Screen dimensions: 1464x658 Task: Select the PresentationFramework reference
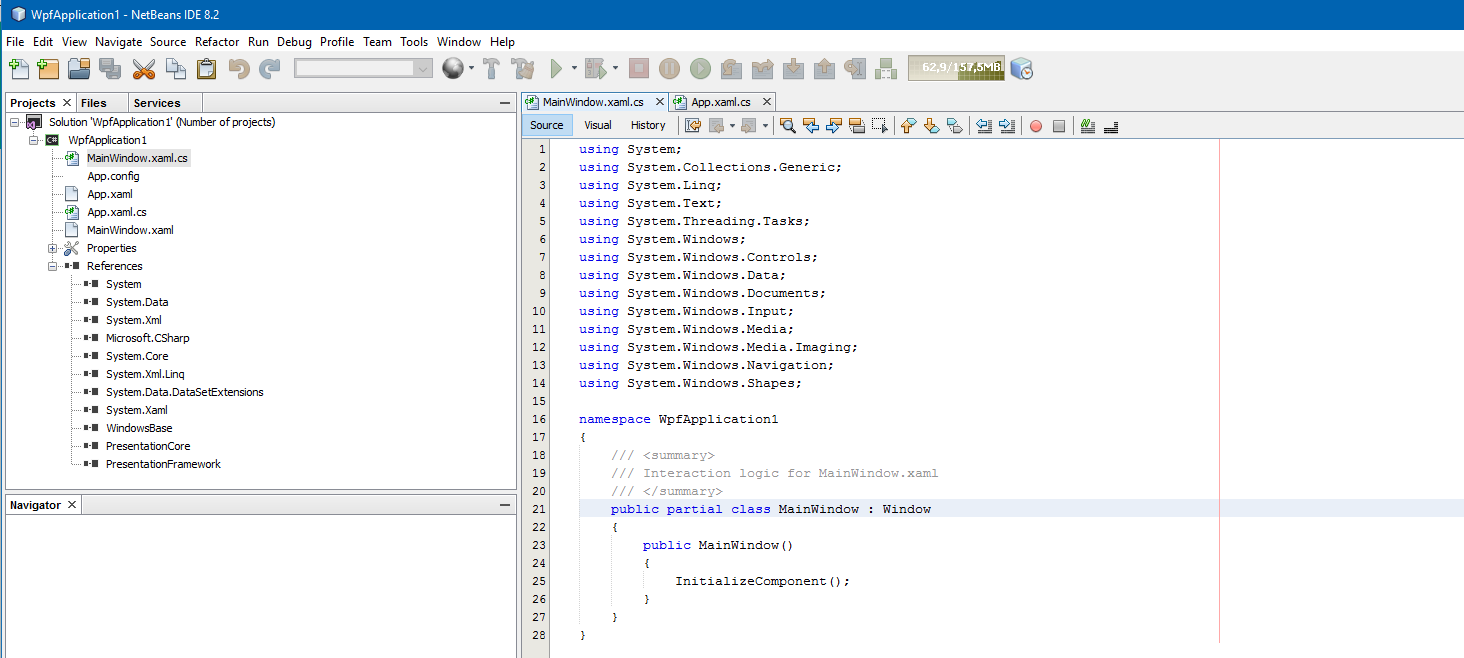[163, 464]
